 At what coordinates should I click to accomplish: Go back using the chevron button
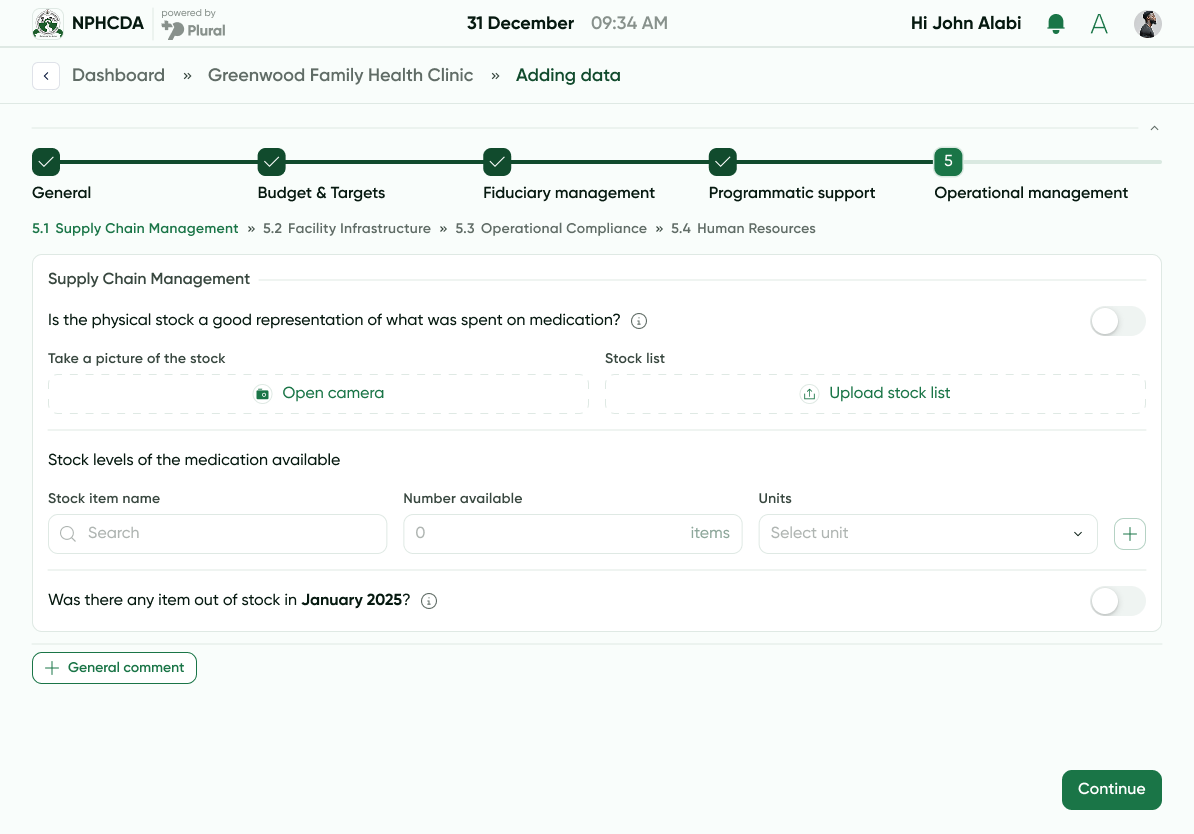[x=46, y=75]
